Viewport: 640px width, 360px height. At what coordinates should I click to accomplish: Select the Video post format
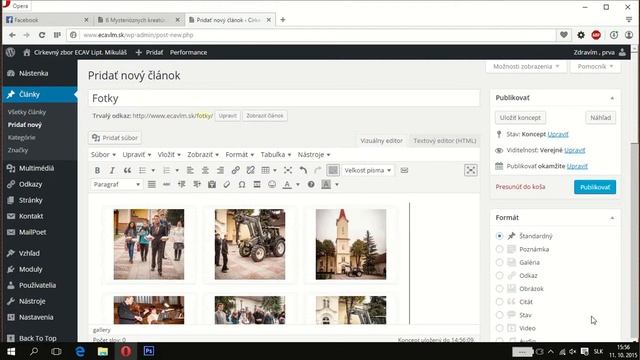click(x=499, y=328)
